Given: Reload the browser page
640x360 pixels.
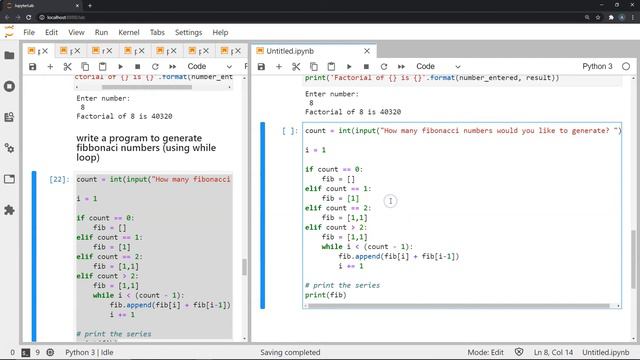Looking at the screenshot, I should [28, 18].
